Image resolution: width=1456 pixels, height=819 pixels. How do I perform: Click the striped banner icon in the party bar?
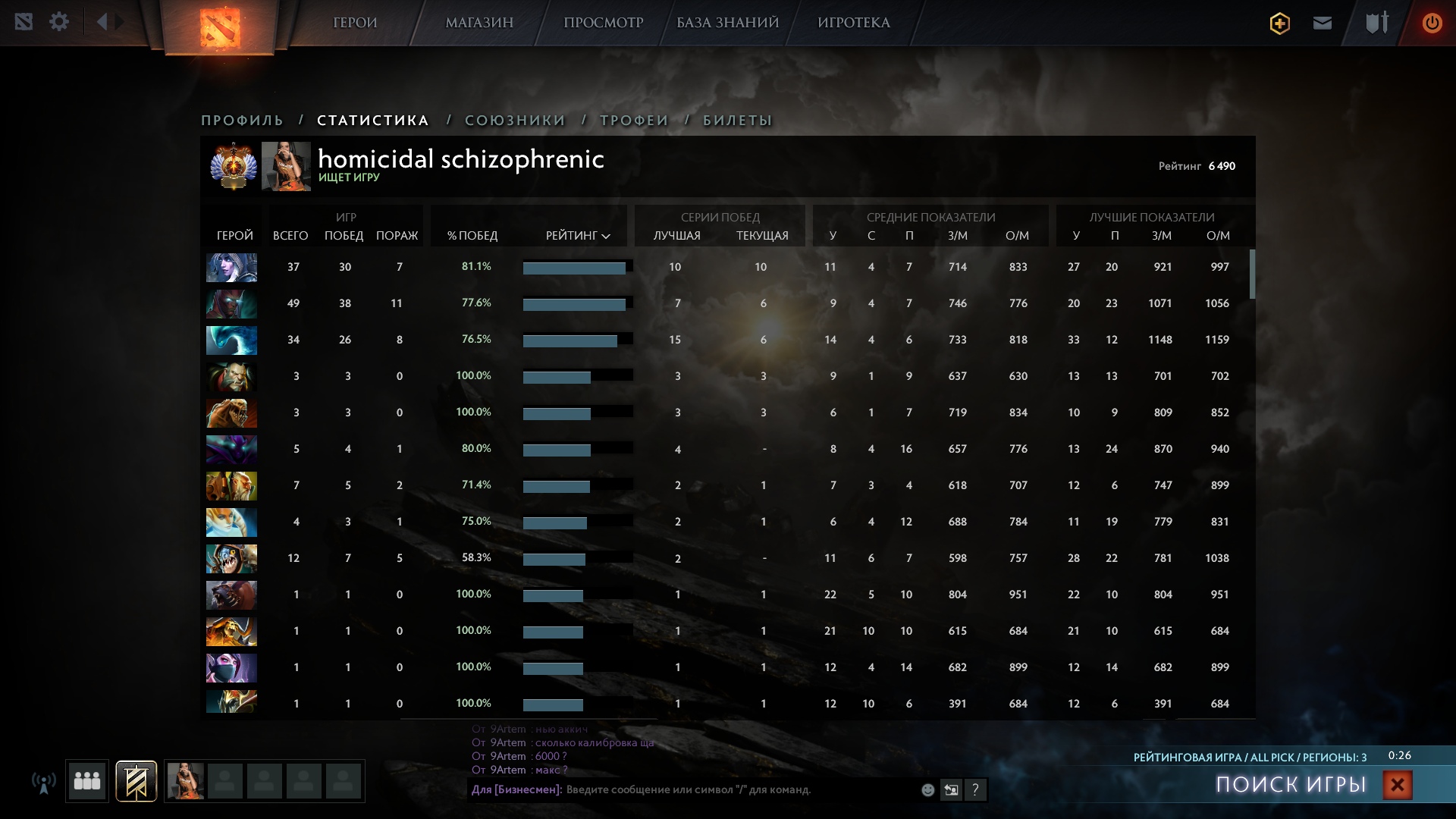tap(136, 781)
